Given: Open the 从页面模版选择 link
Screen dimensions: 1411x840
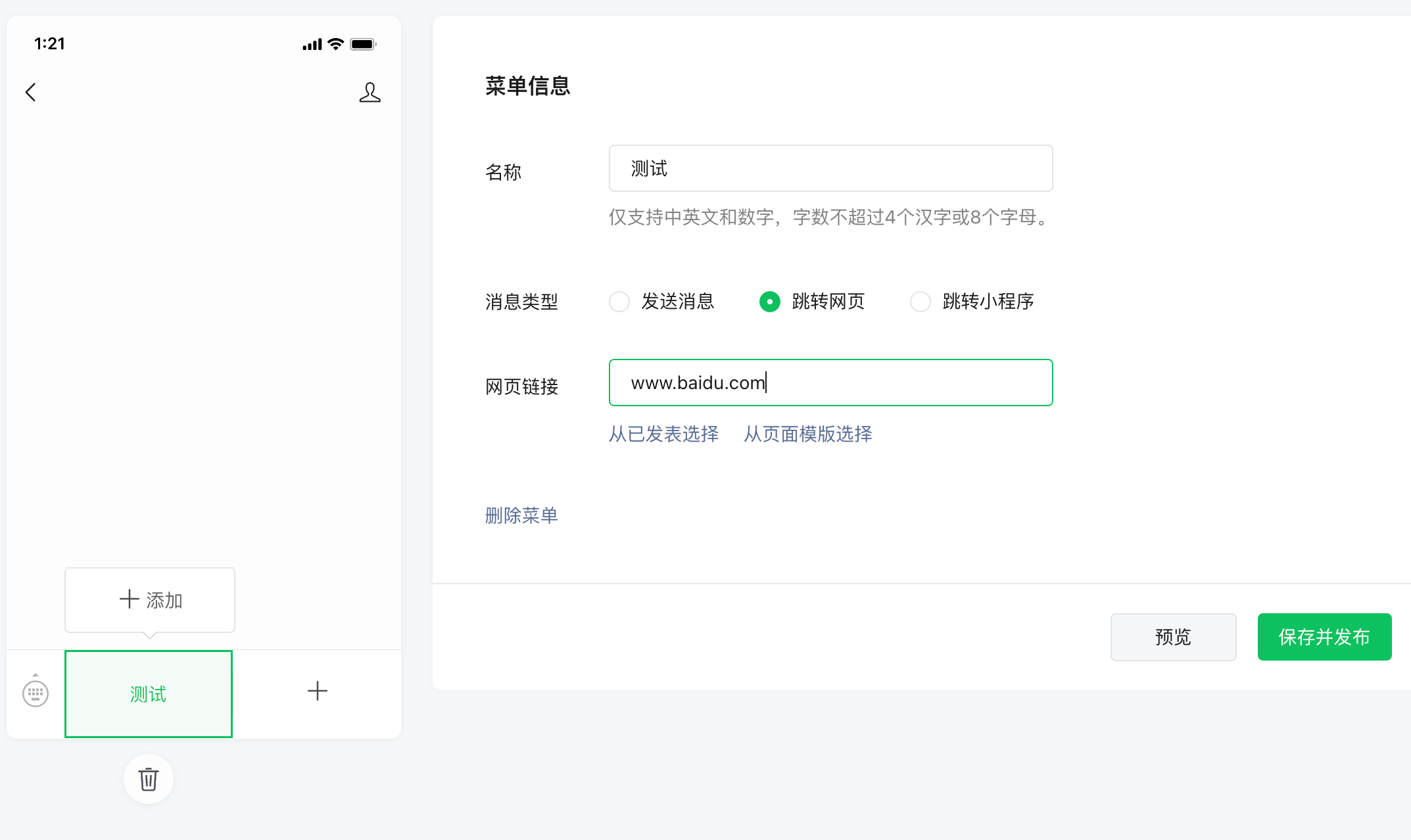Looking at the screenshot, I should [807, 434].
